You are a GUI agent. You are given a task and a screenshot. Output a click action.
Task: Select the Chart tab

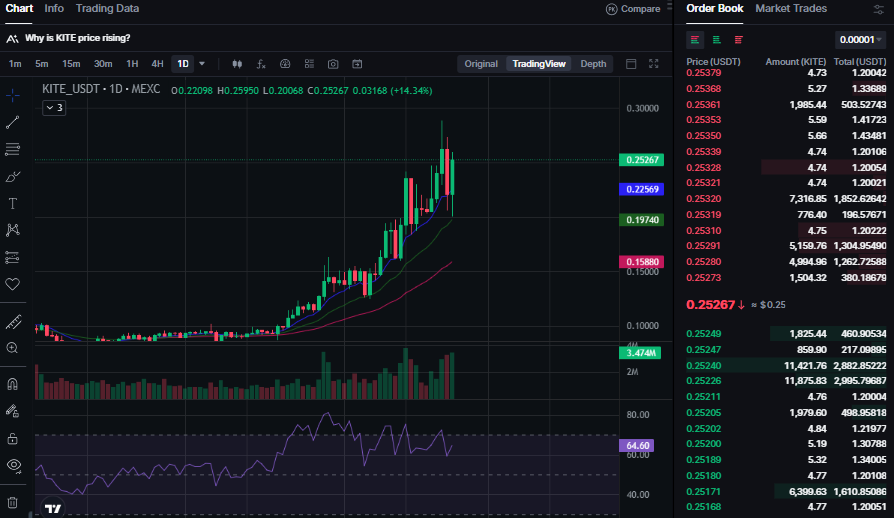point(19,9)
